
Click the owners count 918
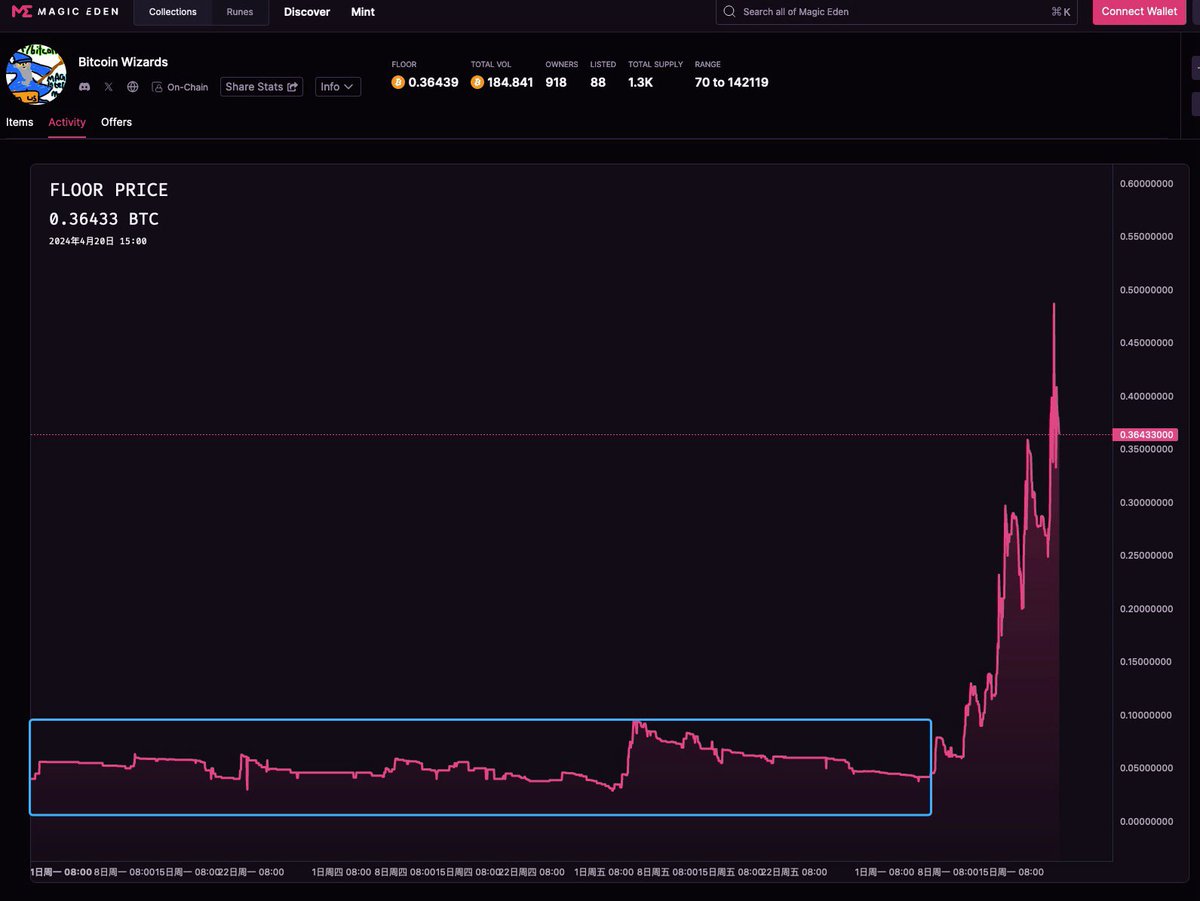556,82
